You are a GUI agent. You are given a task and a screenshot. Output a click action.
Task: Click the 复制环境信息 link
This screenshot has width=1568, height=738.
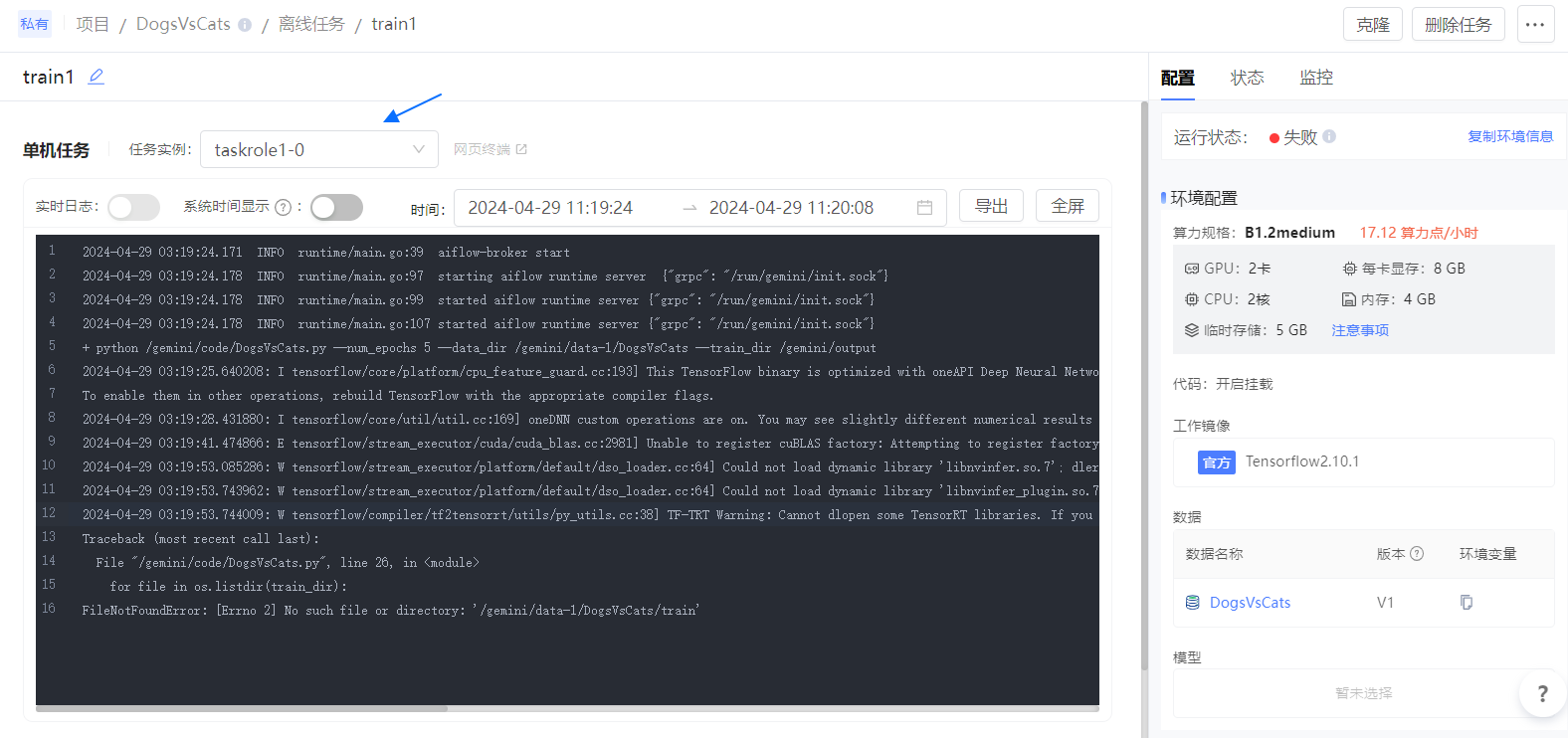[x=1509, y=137]
